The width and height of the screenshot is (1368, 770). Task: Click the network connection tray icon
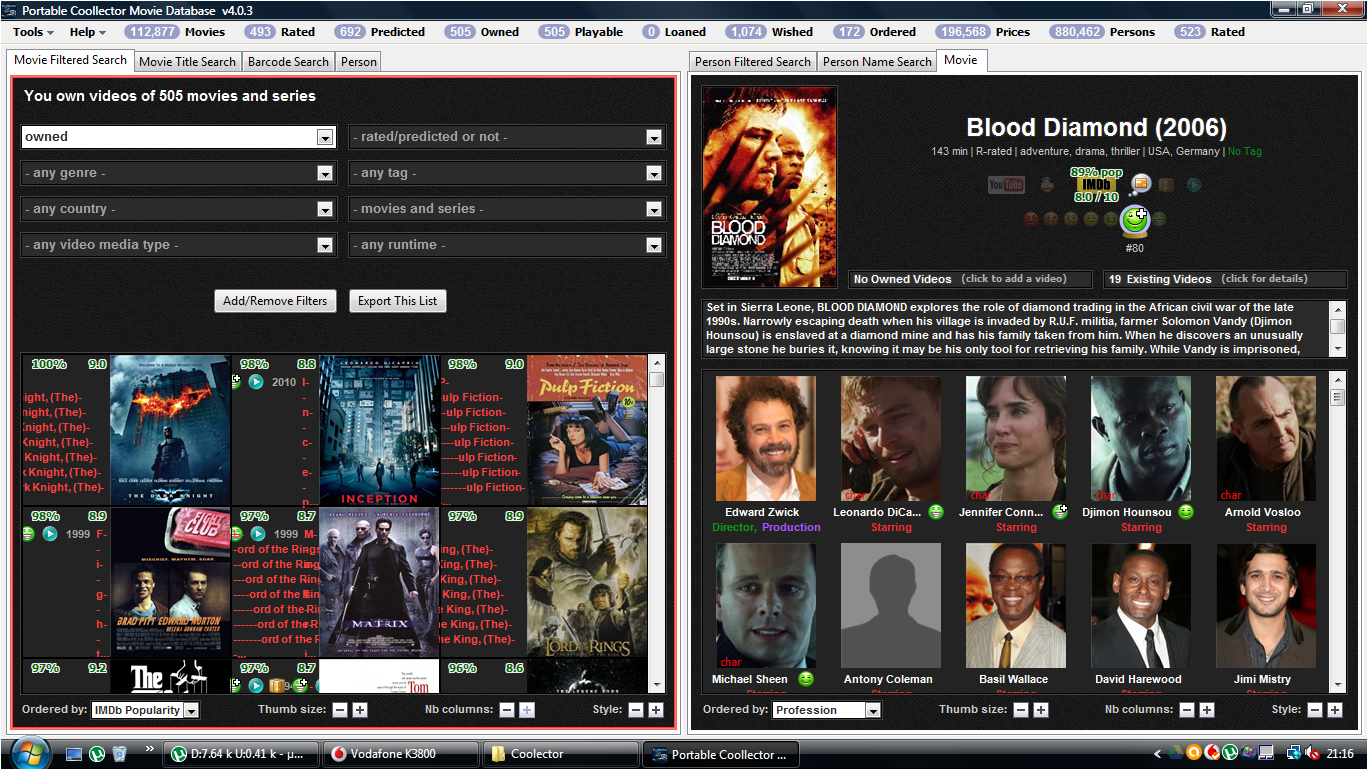coord(1294,753)
